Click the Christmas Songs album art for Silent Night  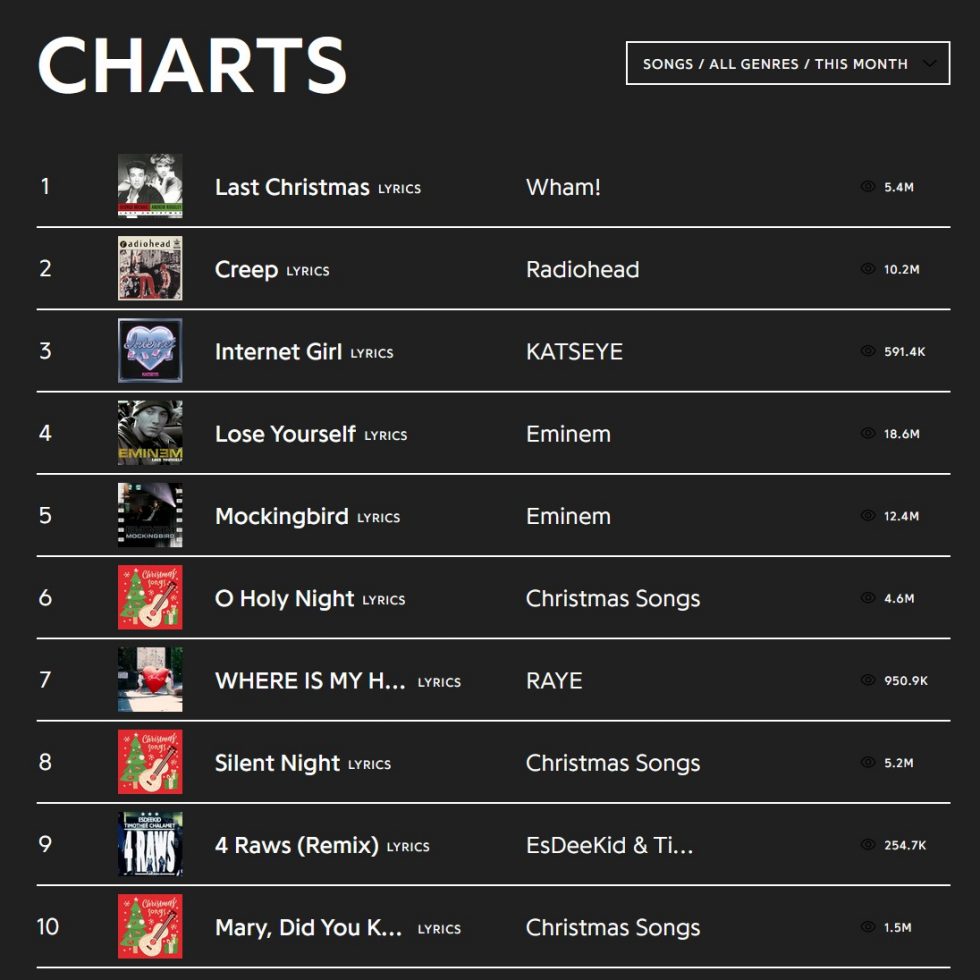click(149, 763)
